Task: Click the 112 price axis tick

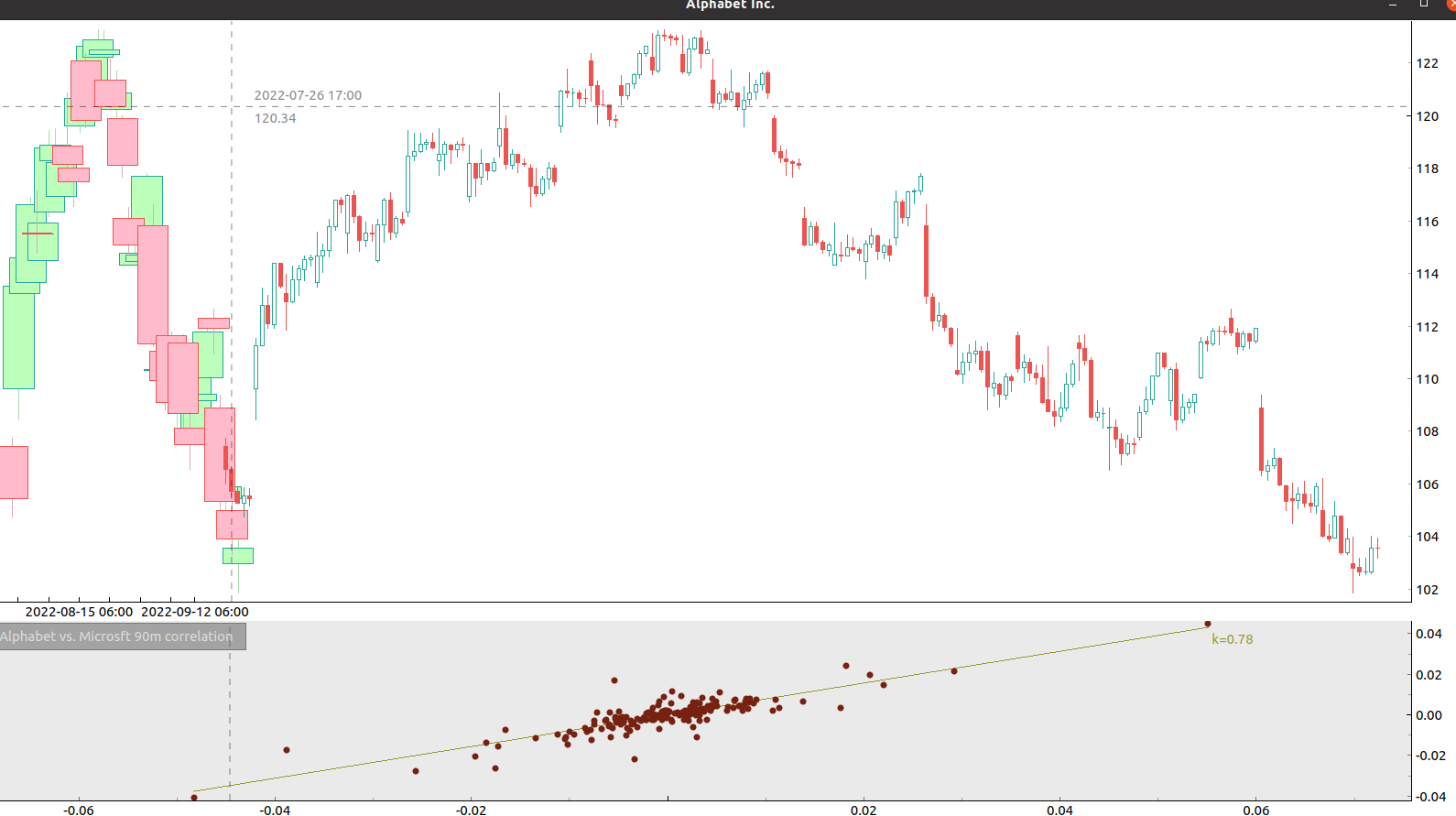Action: click(1427, 327)
